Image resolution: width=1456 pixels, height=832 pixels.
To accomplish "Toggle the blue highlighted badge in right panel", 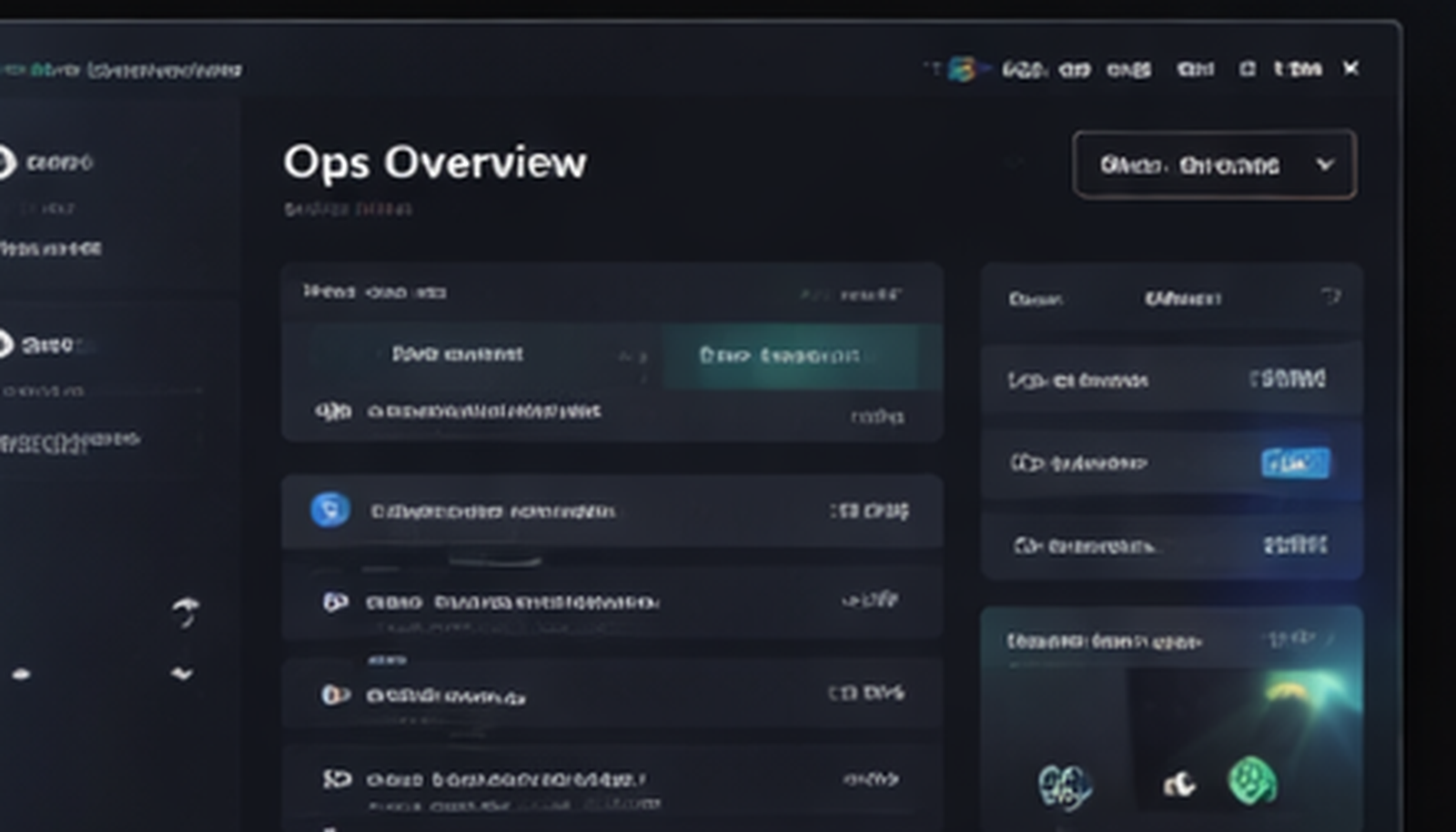I will coord(1294,463).
